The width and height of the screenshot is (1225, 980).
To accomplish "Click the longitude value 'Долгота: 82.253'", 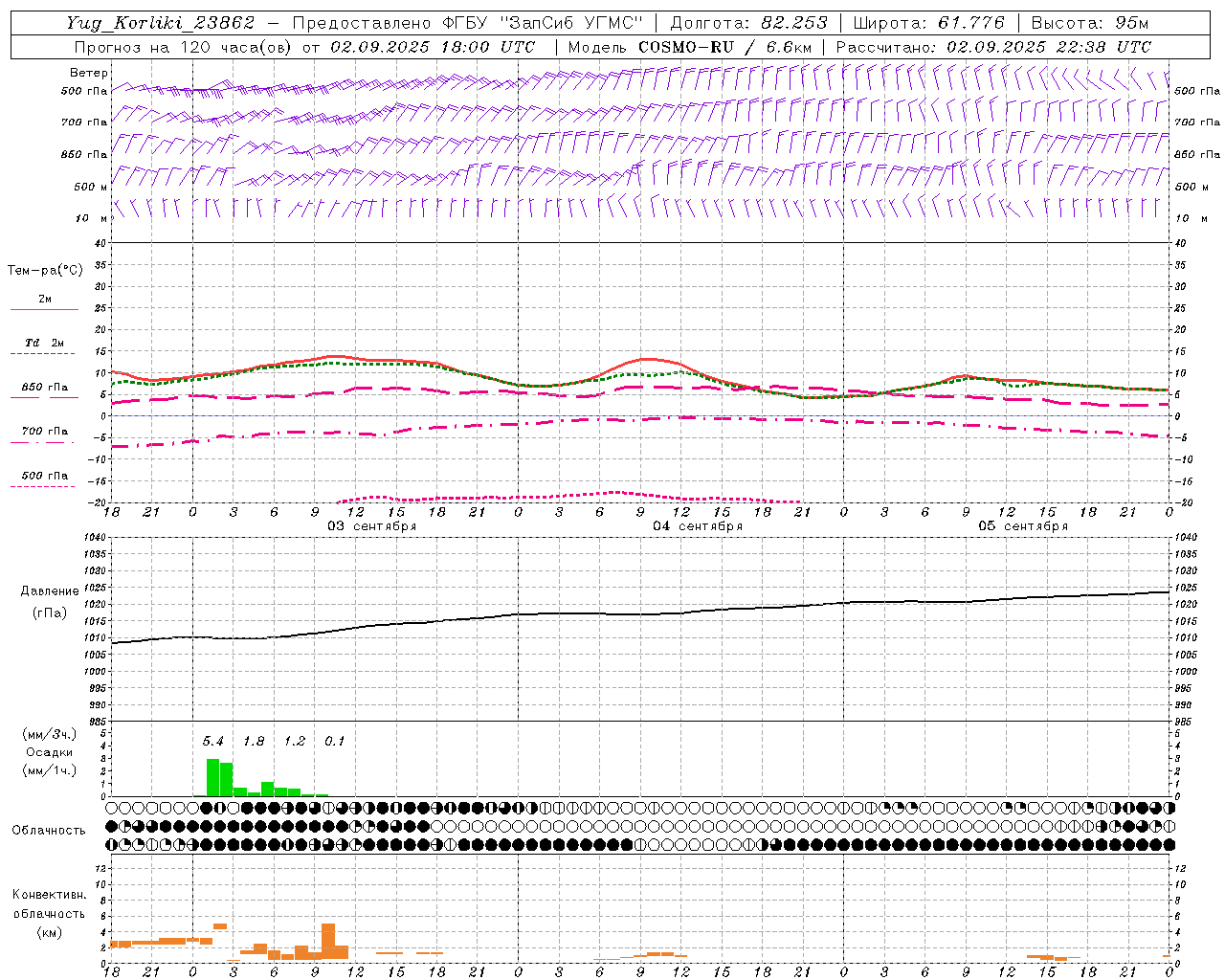I will point(748,23).
